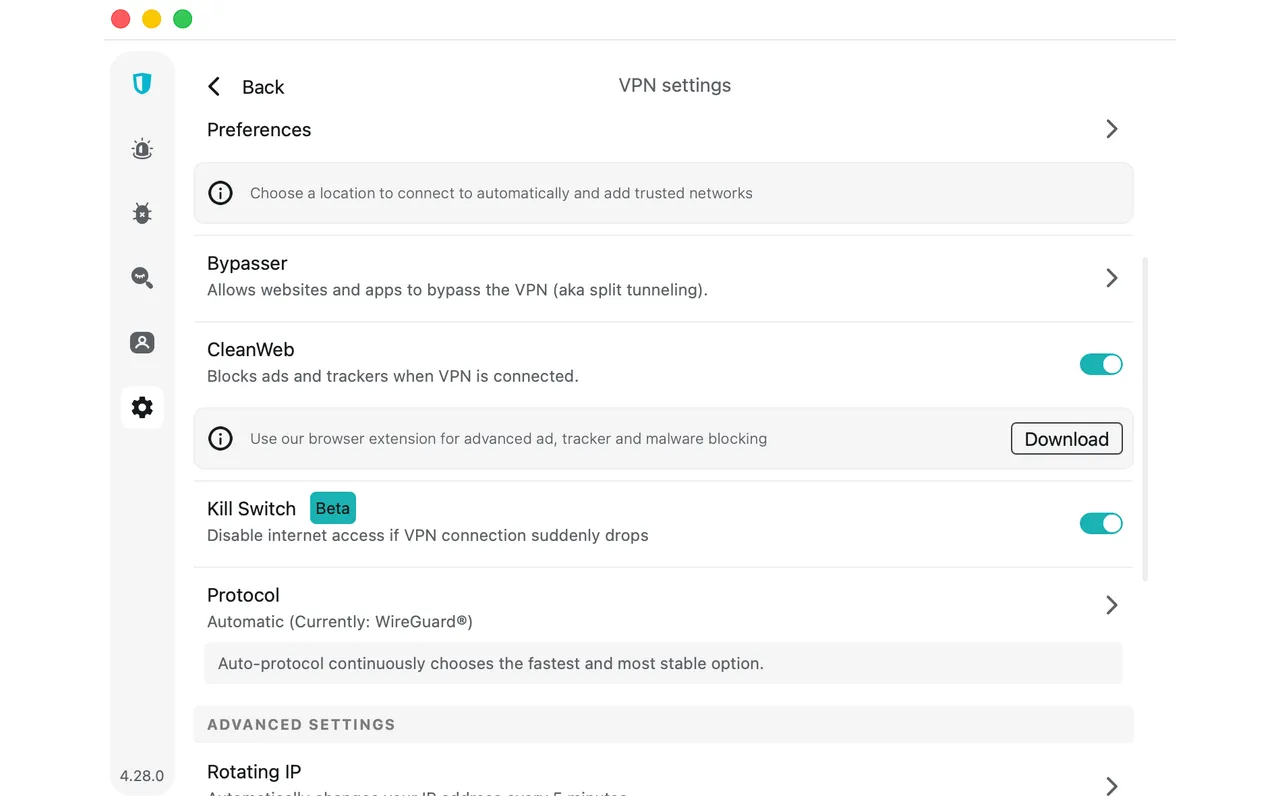Open the Rotating IP row title

coord(254,772)
